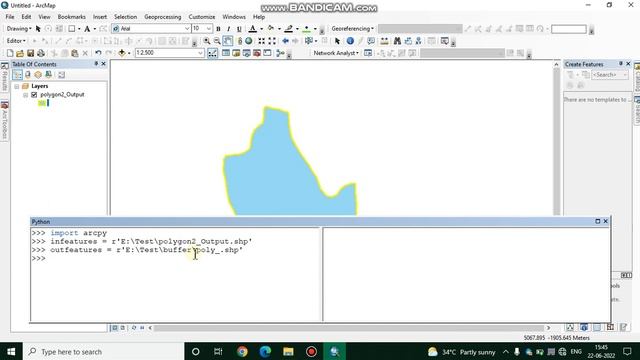Open the Network Analyst dropdown menu

[x=336, y=53]
